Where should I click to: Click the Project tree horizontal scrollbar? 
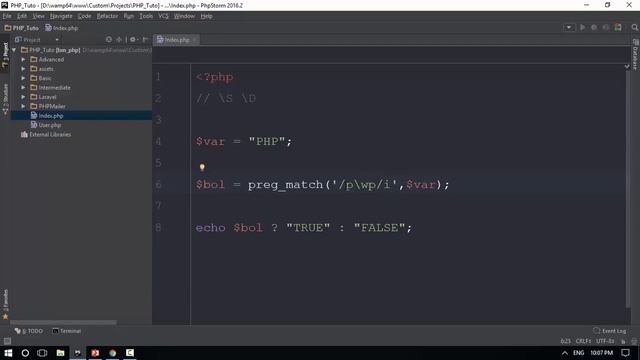click(x=63, y=322)
